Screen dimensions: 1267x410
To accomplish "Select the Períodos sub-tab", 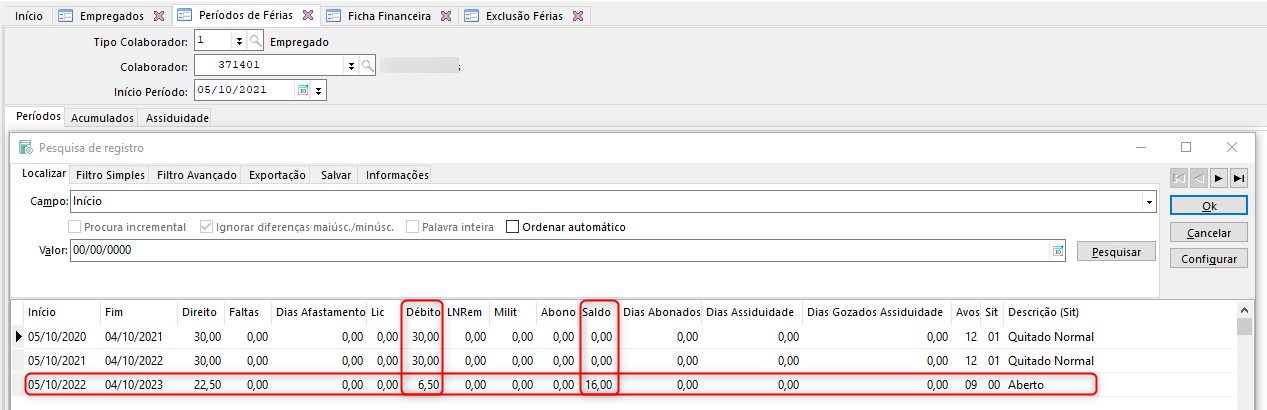I will (x=37, y=116).
